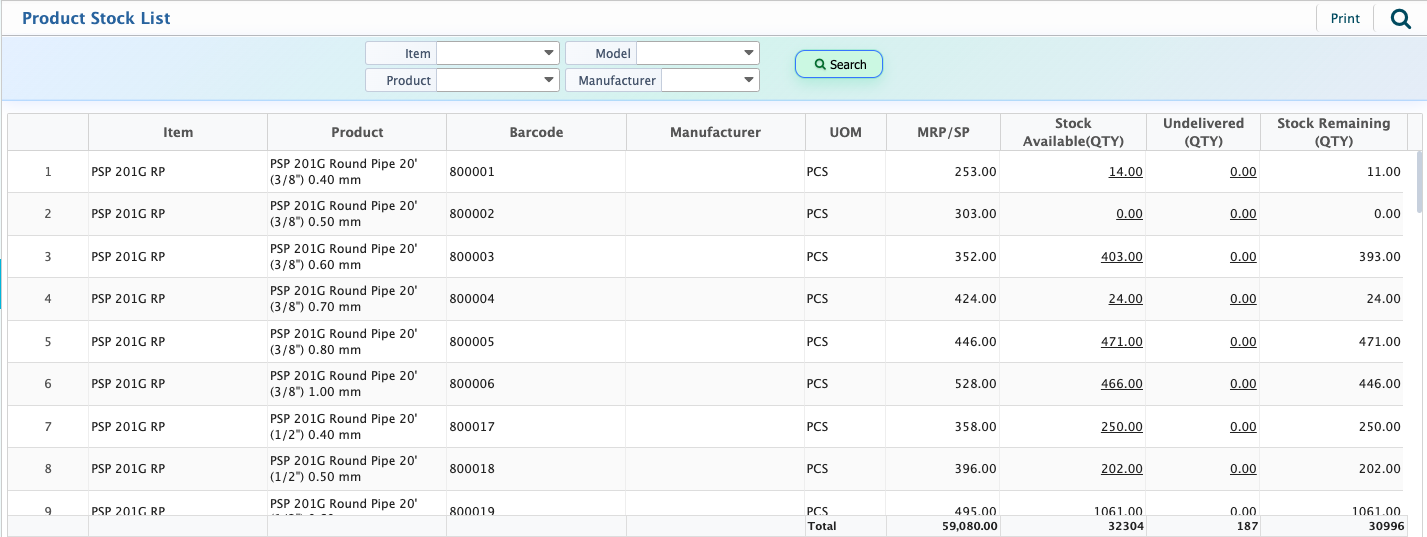Open undelivered 0.00 link for barcode 800004
Viewport: 1427px width, 537px height.
tap(1243, 299)
